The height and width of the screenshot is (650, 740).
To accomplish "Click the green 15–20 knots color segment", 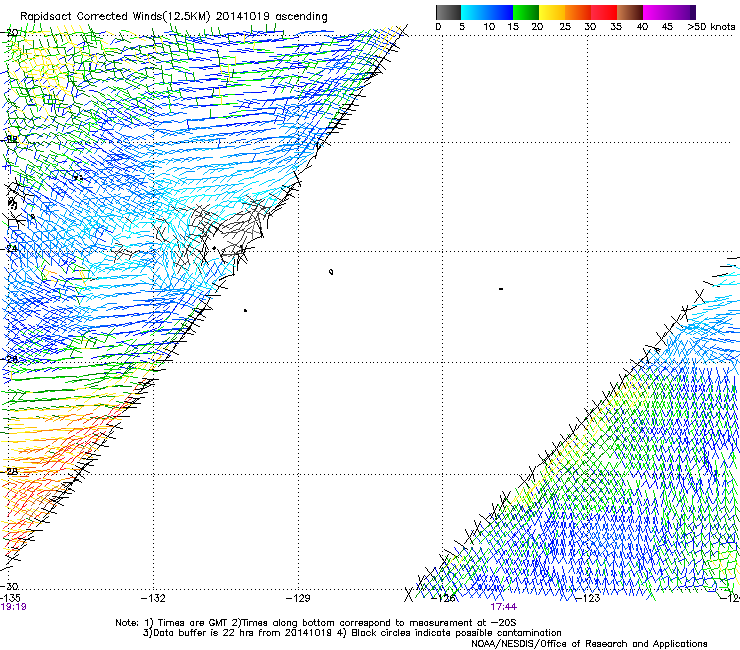I will [526, 12].
